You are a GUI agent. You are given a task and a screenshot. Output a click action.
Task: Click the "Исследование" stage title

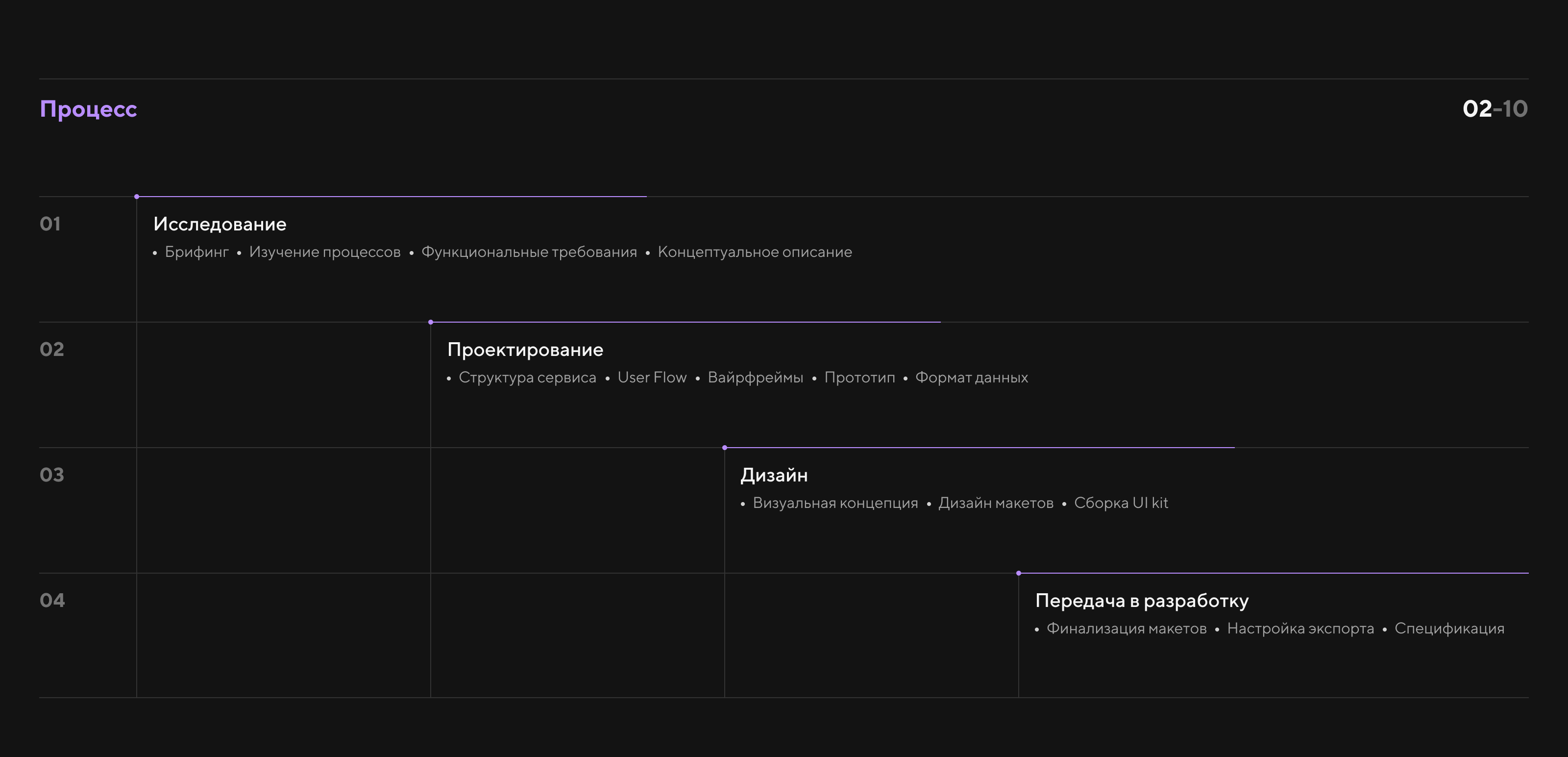point(220,224)
